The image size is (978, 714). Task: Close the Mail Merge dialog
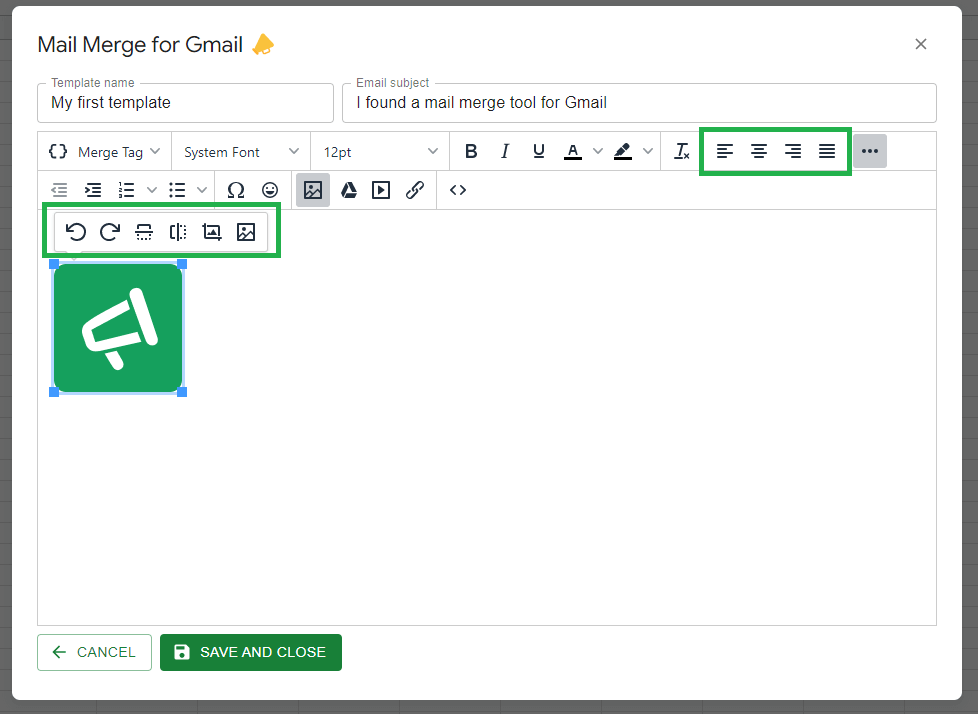(921, 44)
